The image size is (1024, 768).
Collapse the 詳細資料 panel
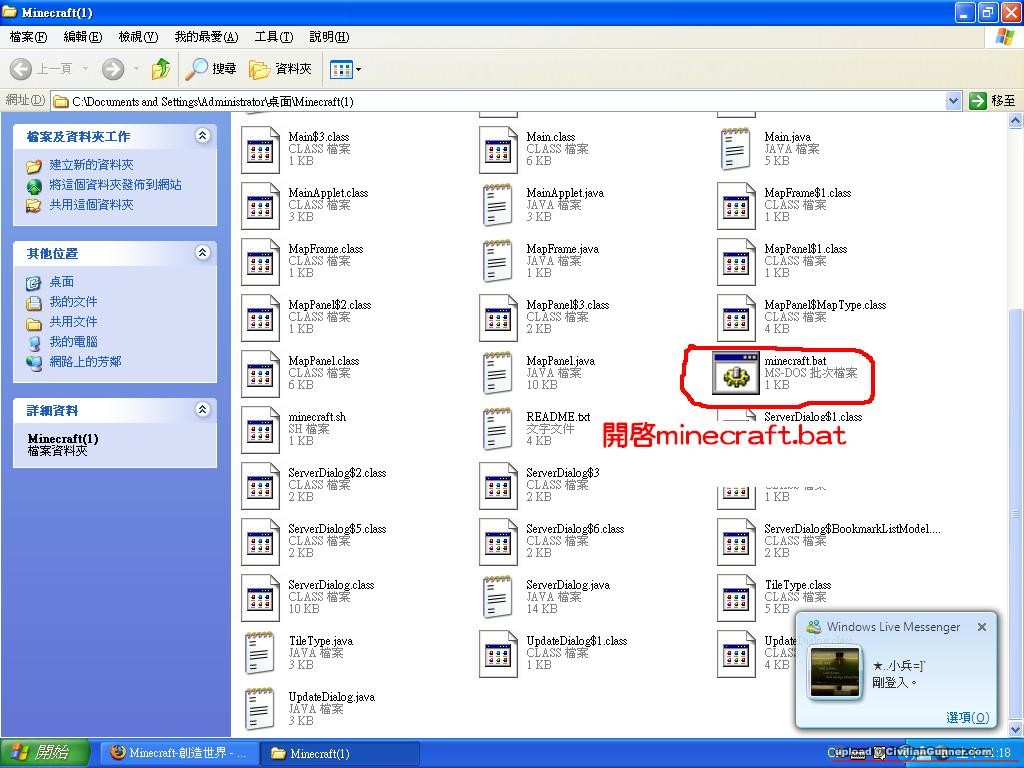(x=203, y=410)
